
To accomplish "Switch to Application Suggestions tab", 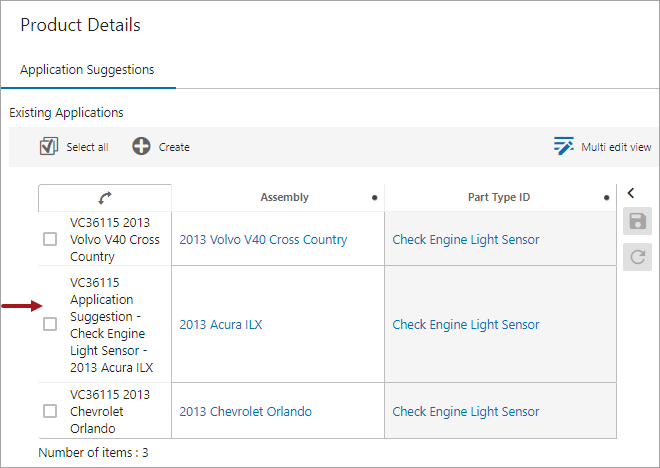I will click(x=87, y=69).
